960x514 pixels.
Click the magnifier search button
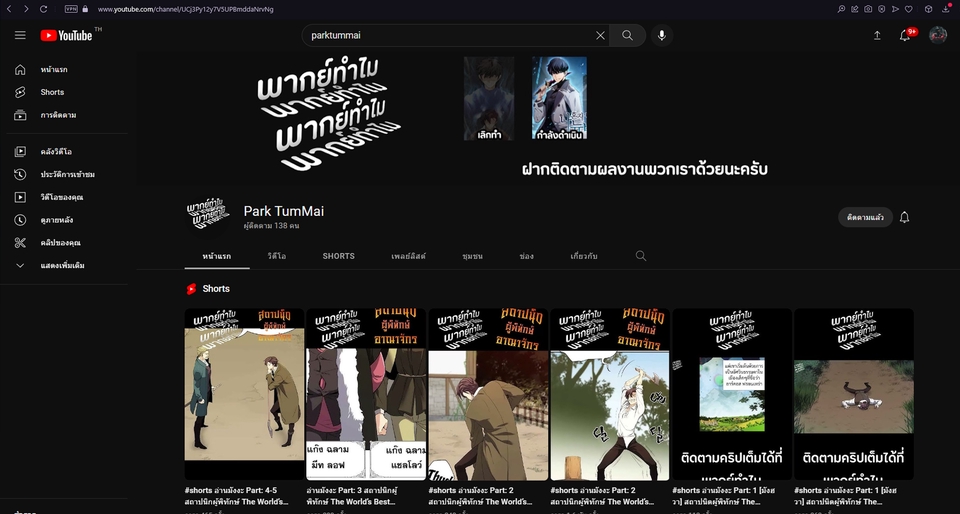pyautogui.click(x=628, y=35)
